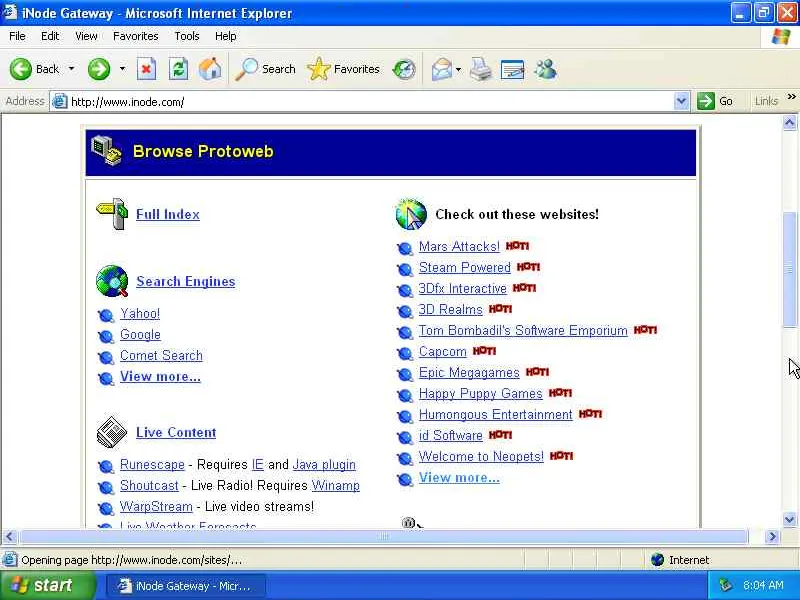Click the horizontal scrollbar right arrow
The height and width of the screenshot is (600, 800).
click(772, 536)
